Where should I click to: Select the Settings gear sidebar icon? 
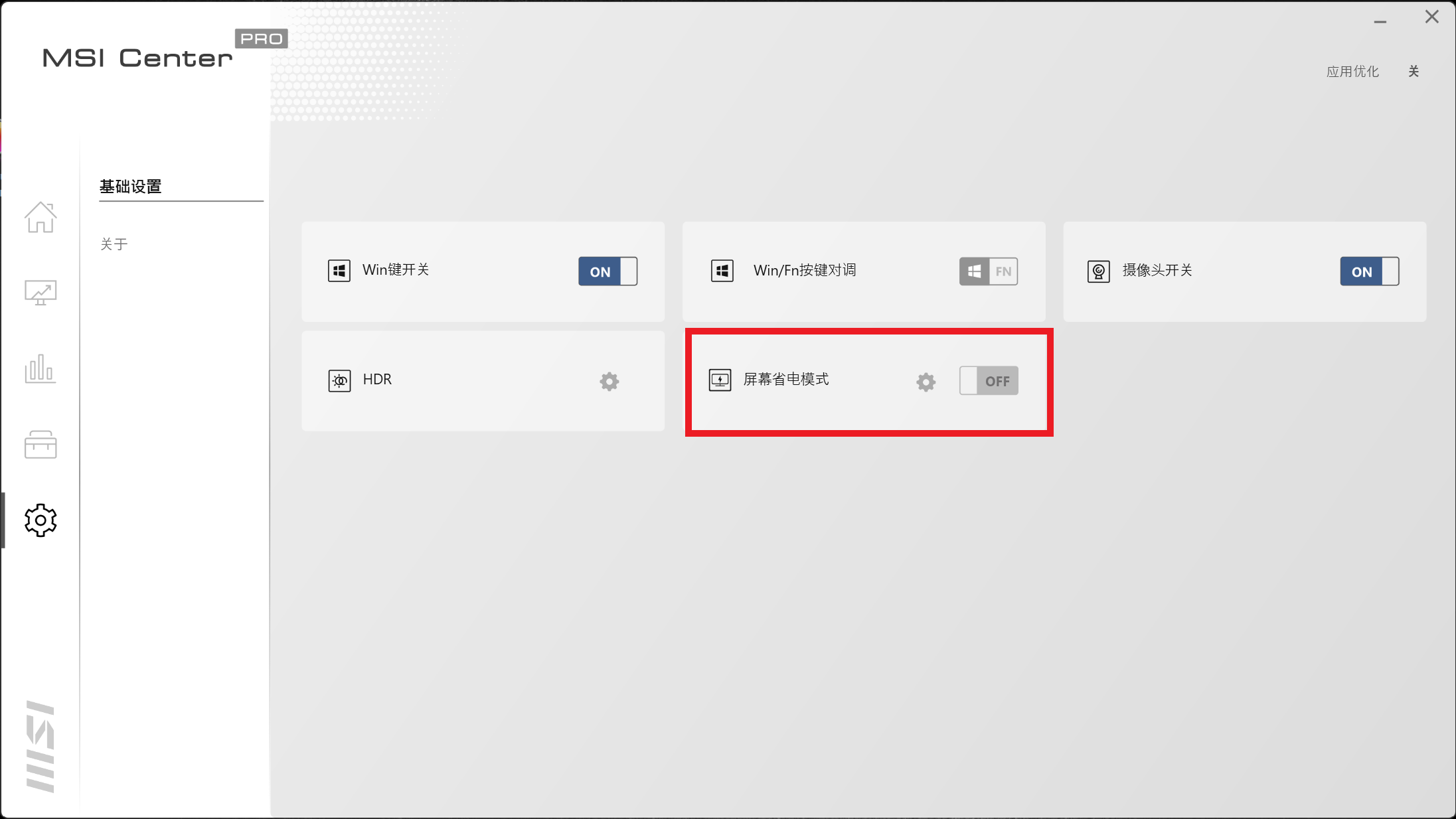tap(40, 520)
